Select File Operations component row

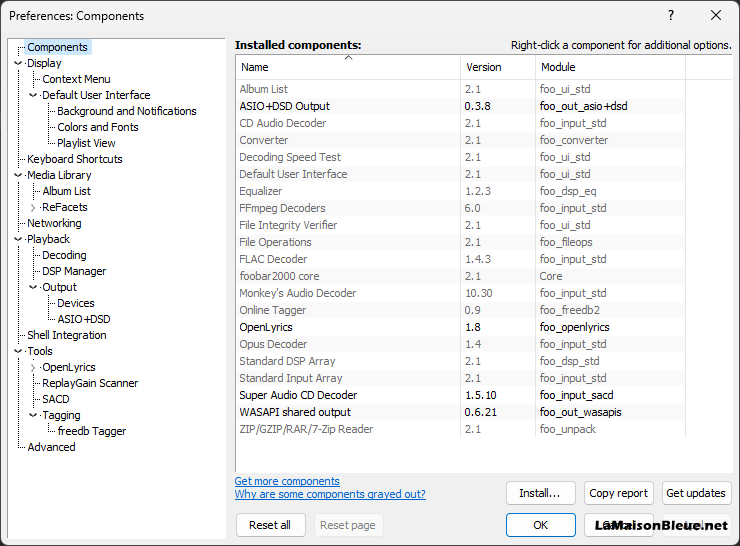point(461,242)
